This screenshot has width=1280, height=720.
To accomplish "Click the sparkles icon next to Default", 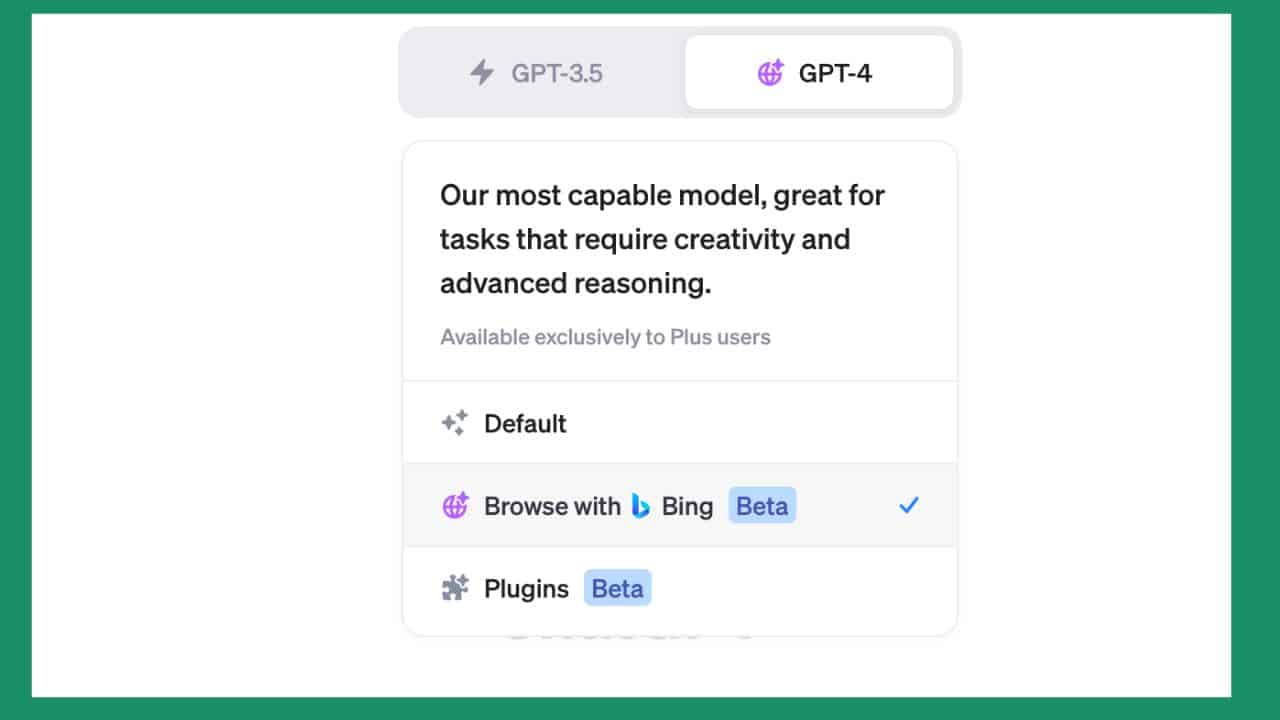I will pos(455,423).
